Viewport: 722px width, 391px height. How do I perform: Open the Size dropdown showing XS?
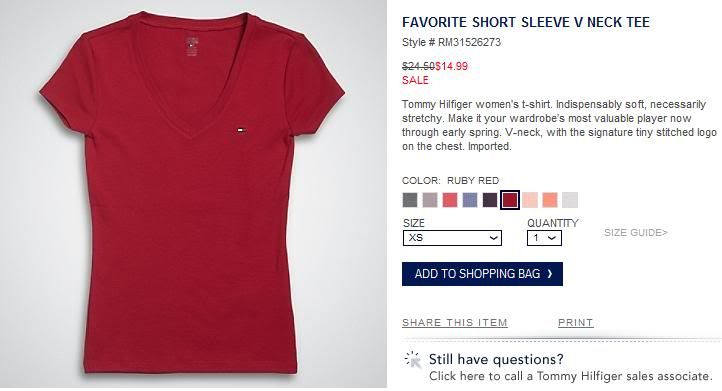pos(452,238)
